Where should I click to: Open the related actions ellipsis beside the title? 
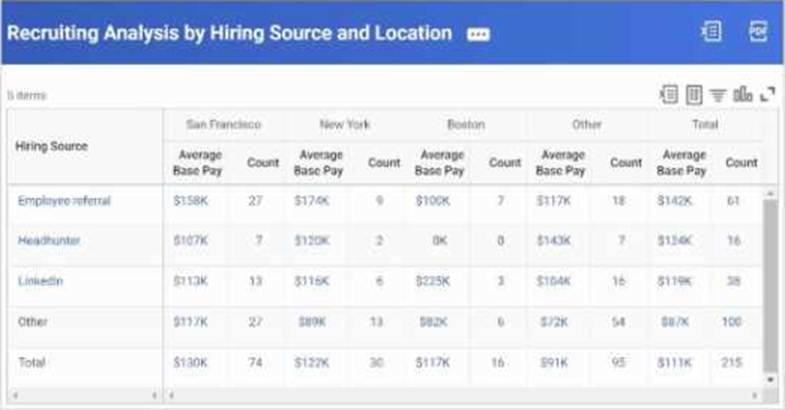tap(478, 34)
